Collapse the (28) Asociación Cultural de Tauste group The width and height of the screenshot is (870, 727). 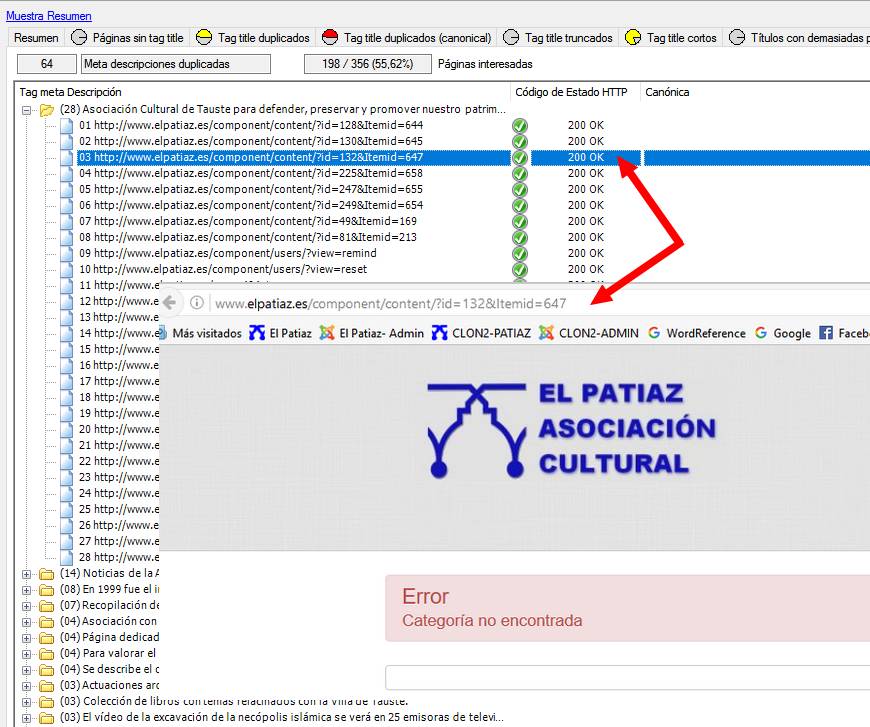[26, 110]
